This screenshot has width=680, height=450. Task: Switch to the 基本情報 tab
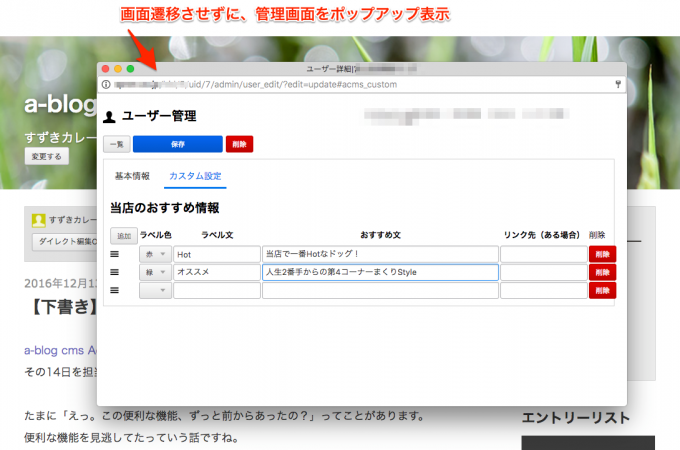point(132,177)
